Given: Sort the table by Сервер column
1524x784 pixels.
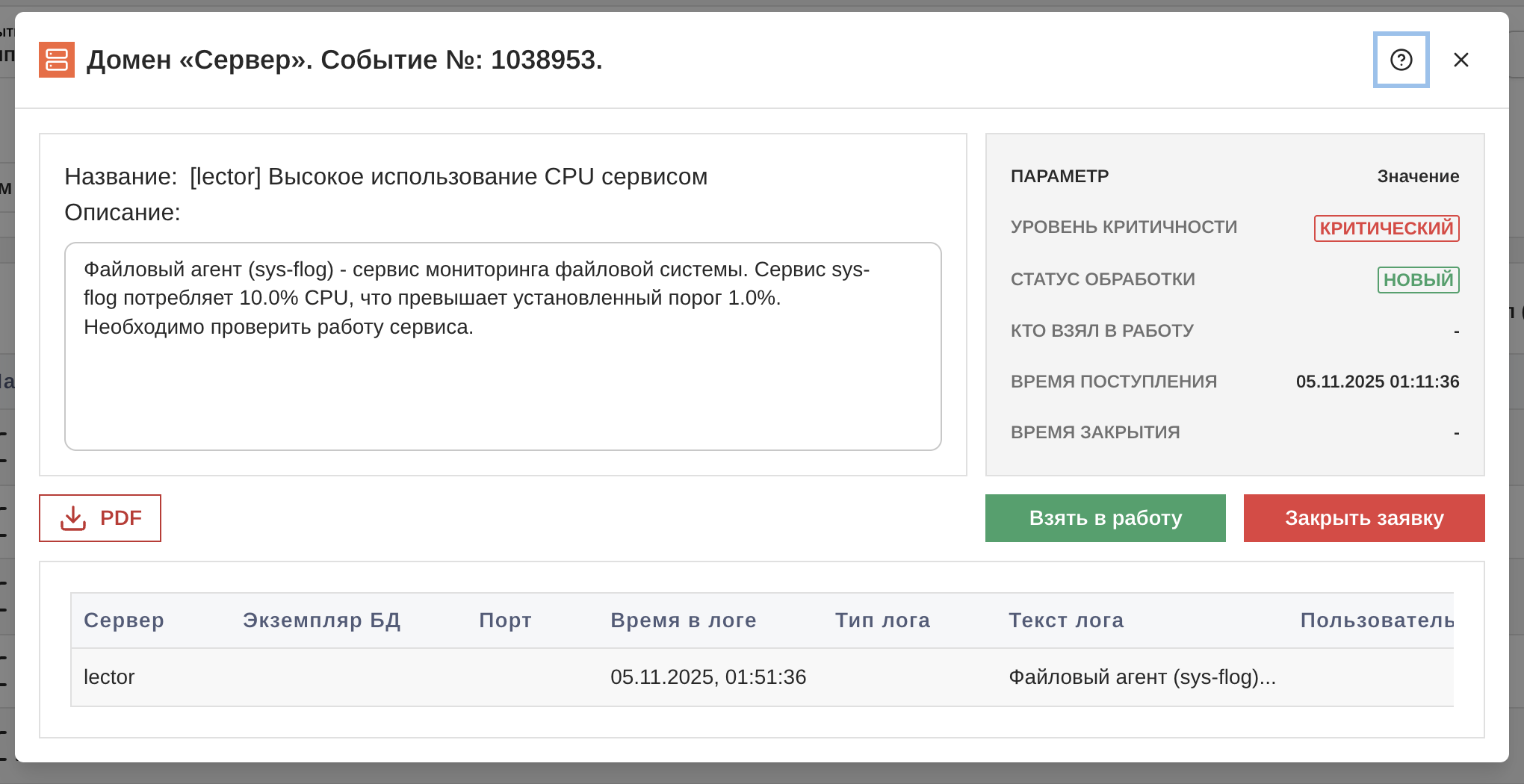Looking at the screenshot, I should [x=124, y=620].
